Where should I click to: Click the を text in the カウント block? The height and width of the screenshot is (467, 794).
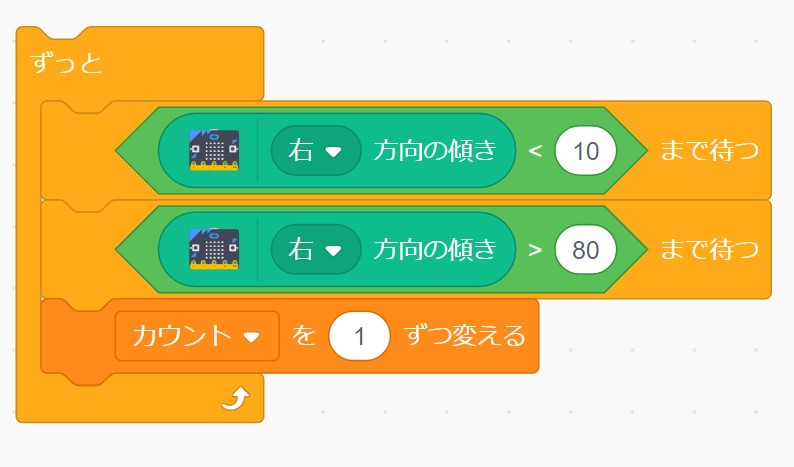(303, 336)
